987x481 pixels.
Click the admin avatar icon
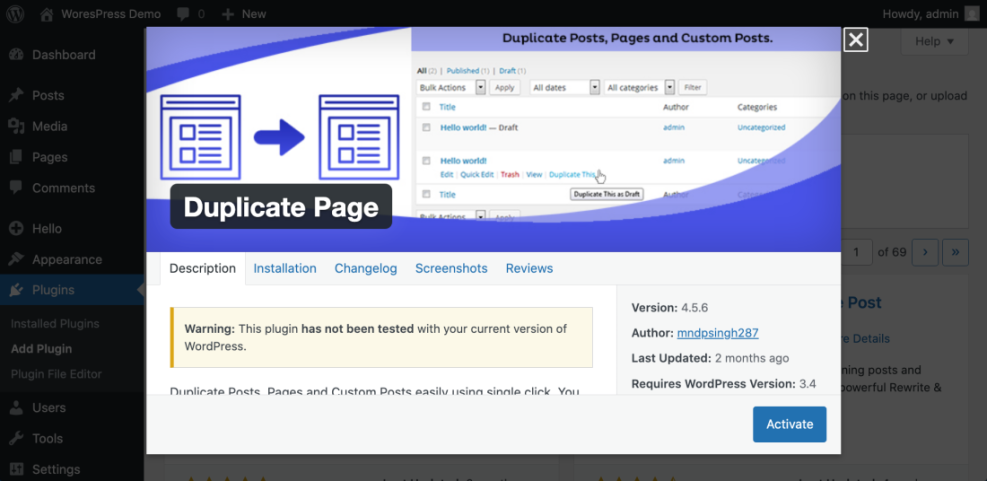click(x=972, y=13)
